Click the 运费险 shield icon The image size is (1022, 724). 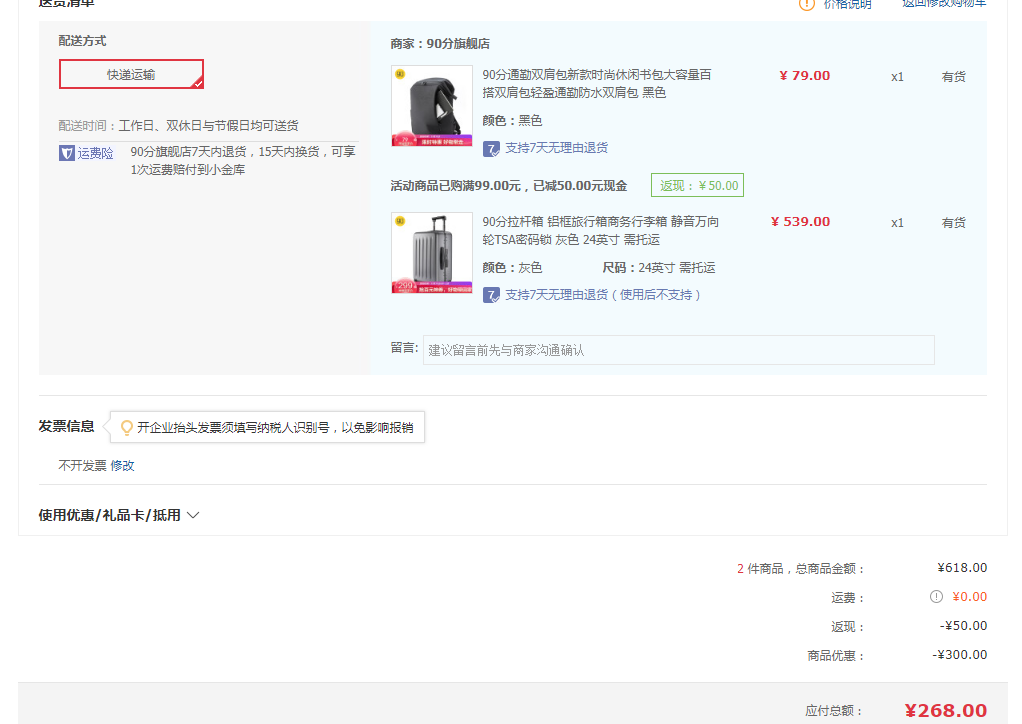66,153
